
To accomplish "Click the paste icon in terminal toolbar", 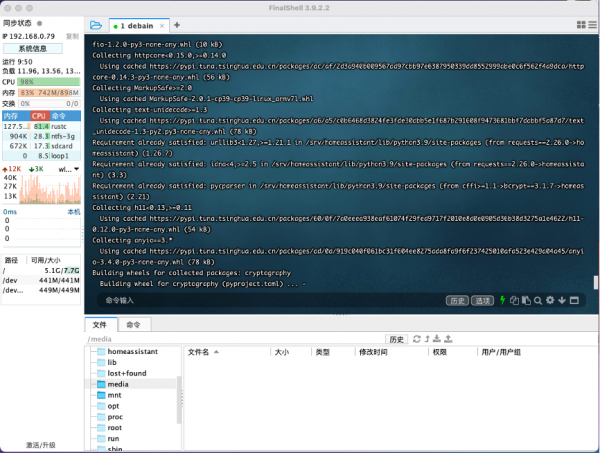I will (x=525, y=300).
